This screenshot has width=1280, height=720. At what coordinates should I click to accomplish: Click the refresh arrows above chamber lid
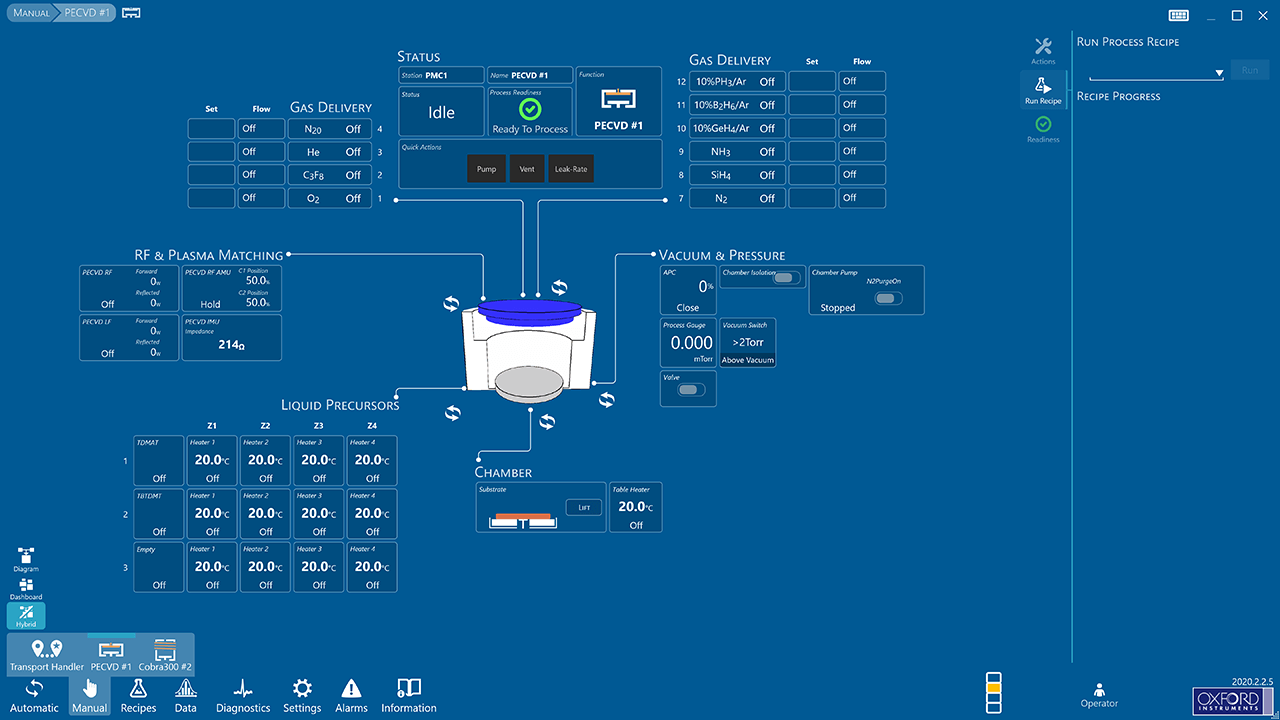coord(559,288)
